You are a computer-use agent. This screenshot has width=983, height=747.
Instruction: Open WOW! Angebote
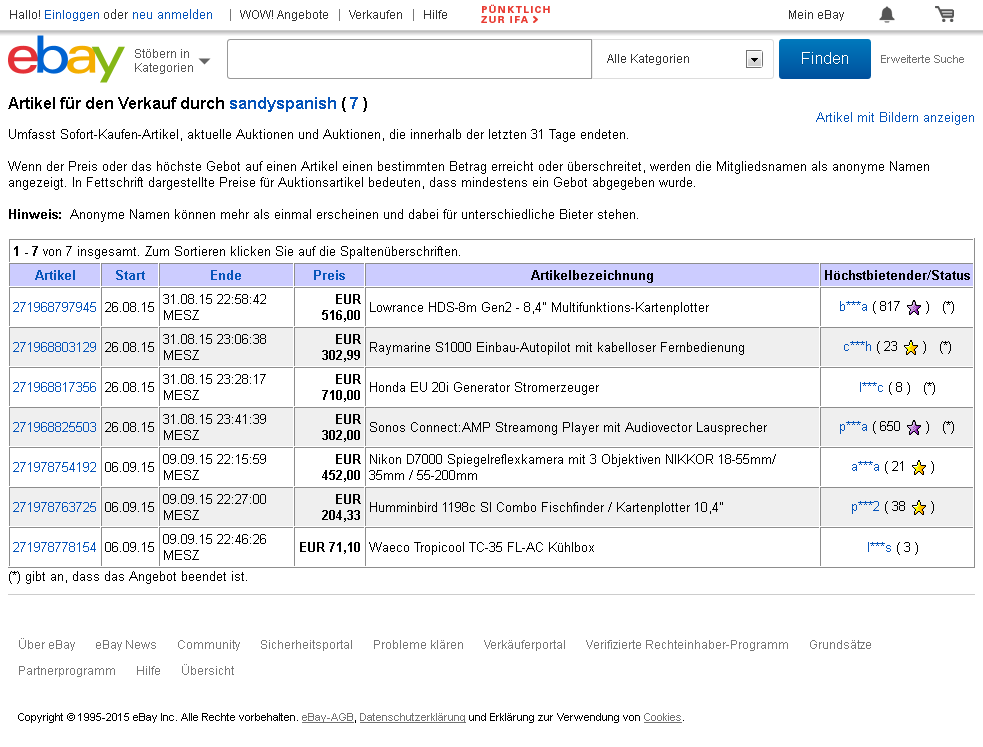pos(284,14)
